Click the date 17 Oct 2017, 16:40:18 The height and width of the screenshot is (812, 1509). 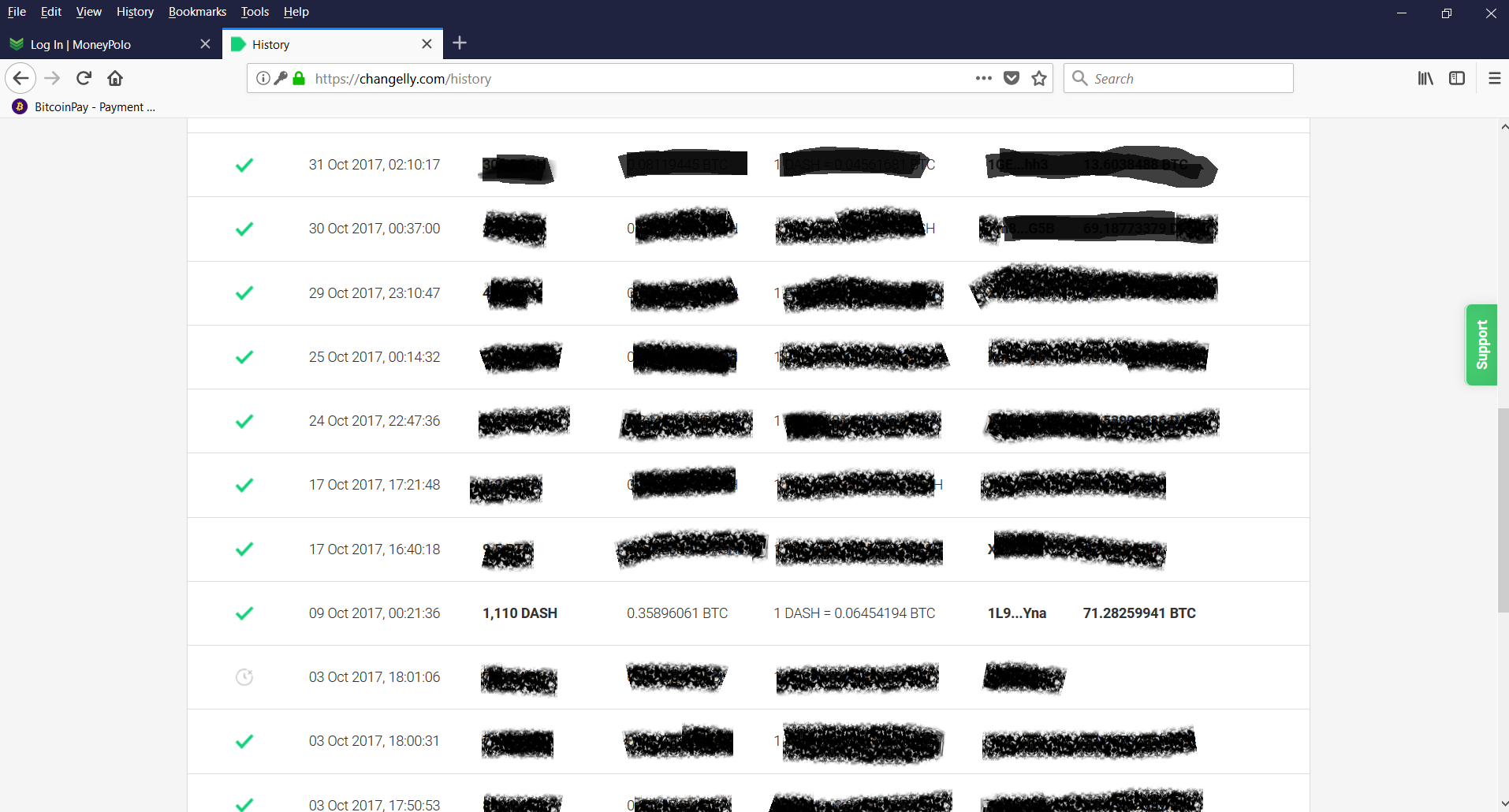click(x=374, y=549)
